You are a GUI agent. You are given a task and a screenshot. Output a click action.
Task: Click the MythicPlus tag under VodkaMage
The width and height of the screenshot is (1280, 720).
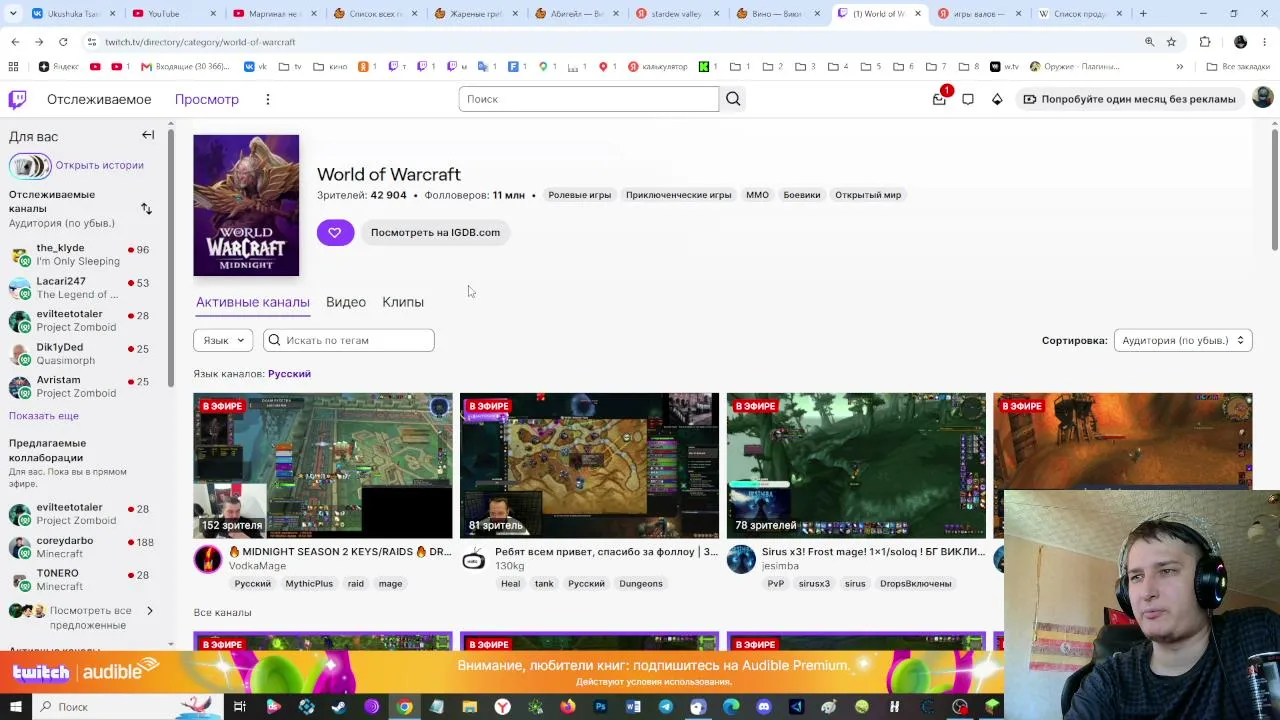tap(309, 584)
